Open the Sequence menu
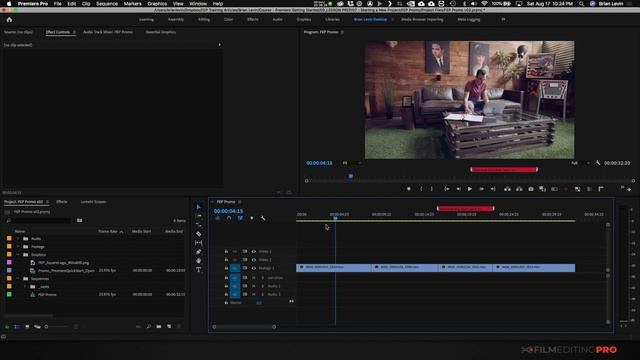Image resolution: width=640 pixels, height=360 pixels. pos(107,4)
